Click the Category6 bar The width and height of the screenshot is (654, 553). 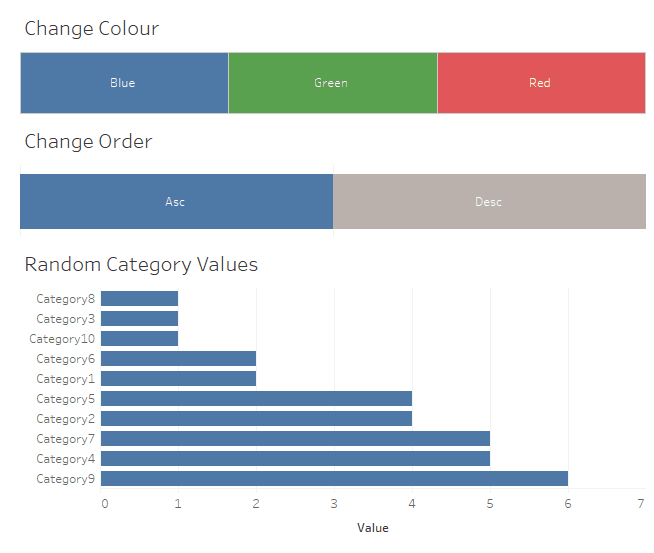tap(179, 359)
